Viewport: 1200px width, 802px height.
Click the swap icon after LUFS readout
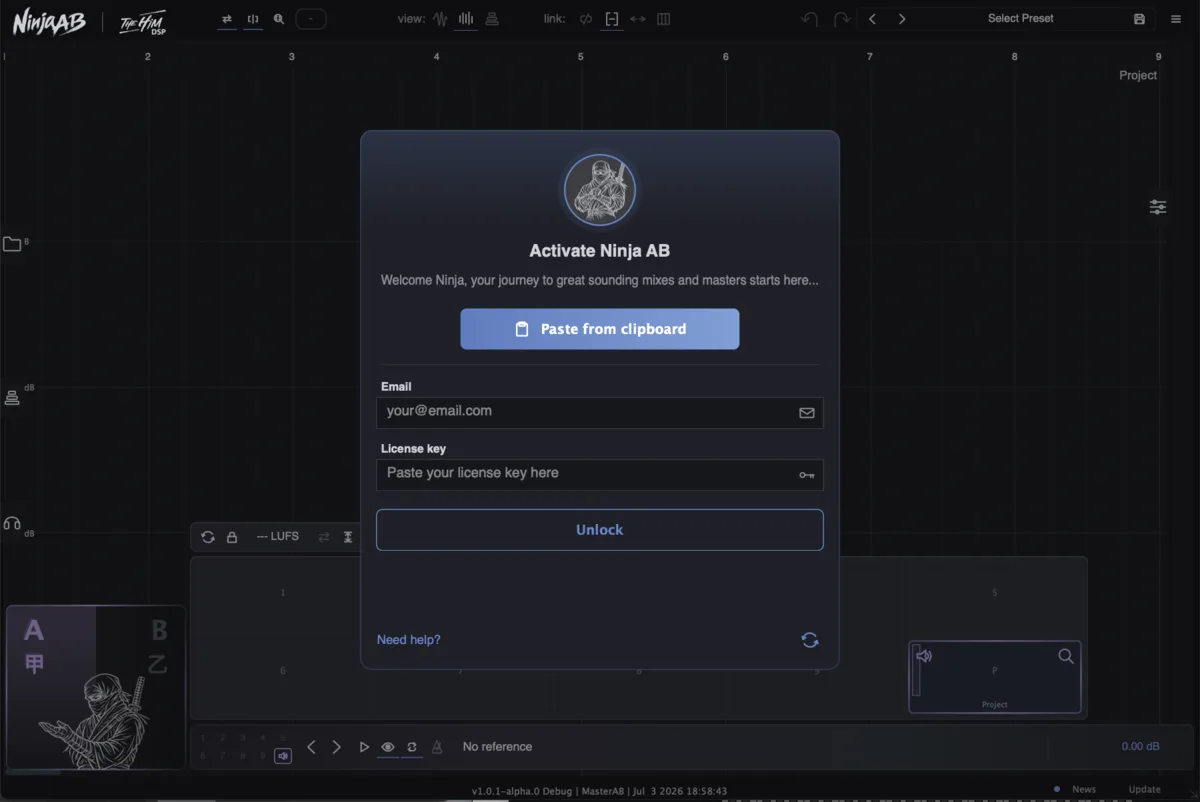coord(324,537)
